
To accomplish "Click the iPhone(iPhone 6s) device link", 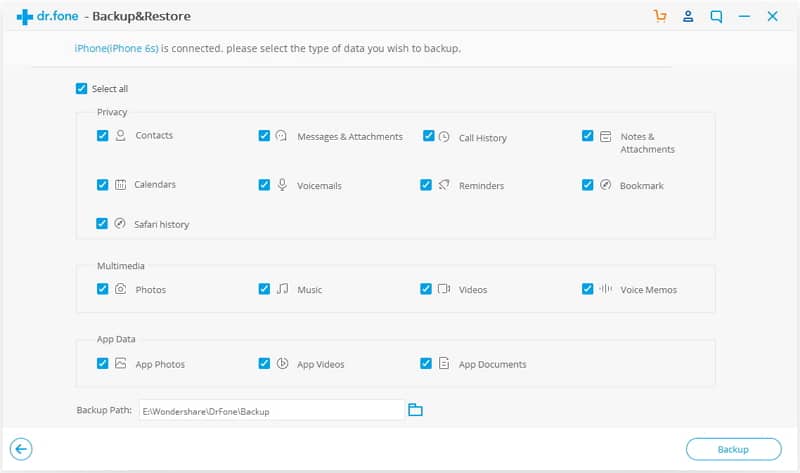I will tap(116, 48).
